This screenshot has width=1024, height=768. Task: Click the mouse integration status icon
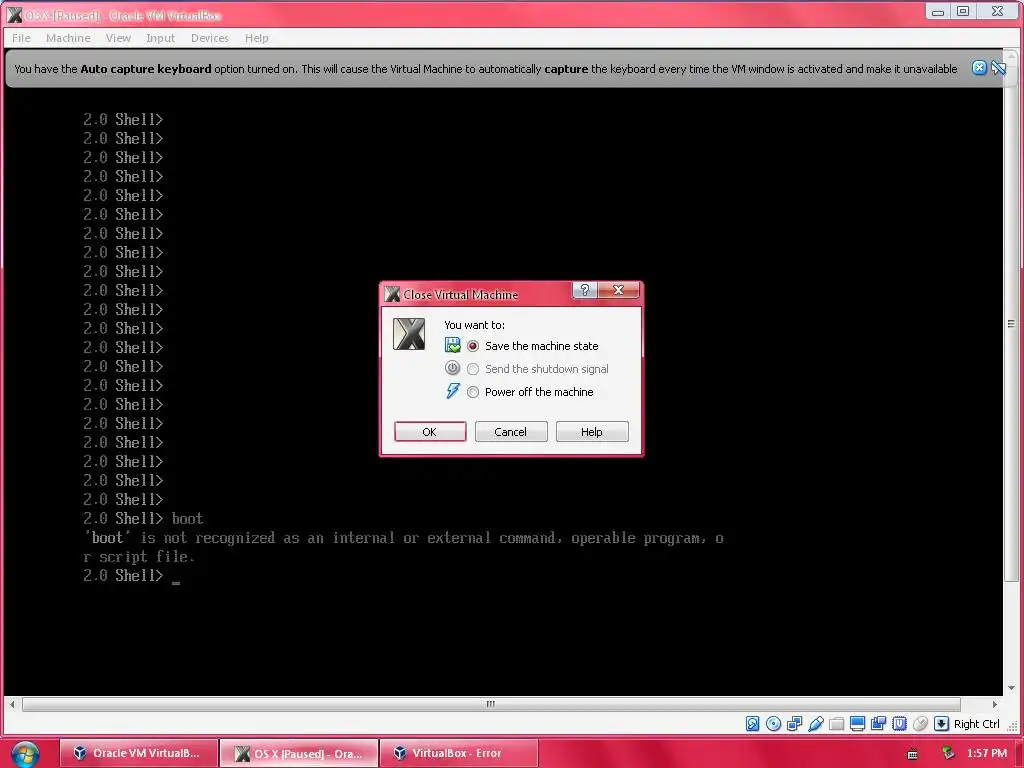pyautogui.click(x=920, y=724)
